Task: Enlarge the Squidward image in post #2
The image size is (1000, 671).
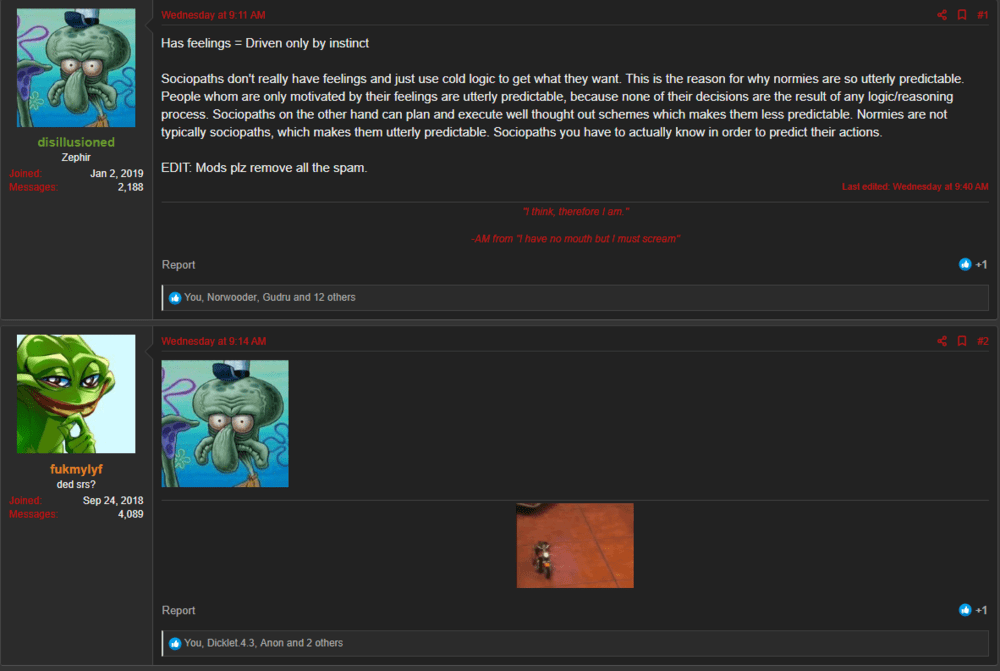Action: pyautogui.click(x=225, y=424)
